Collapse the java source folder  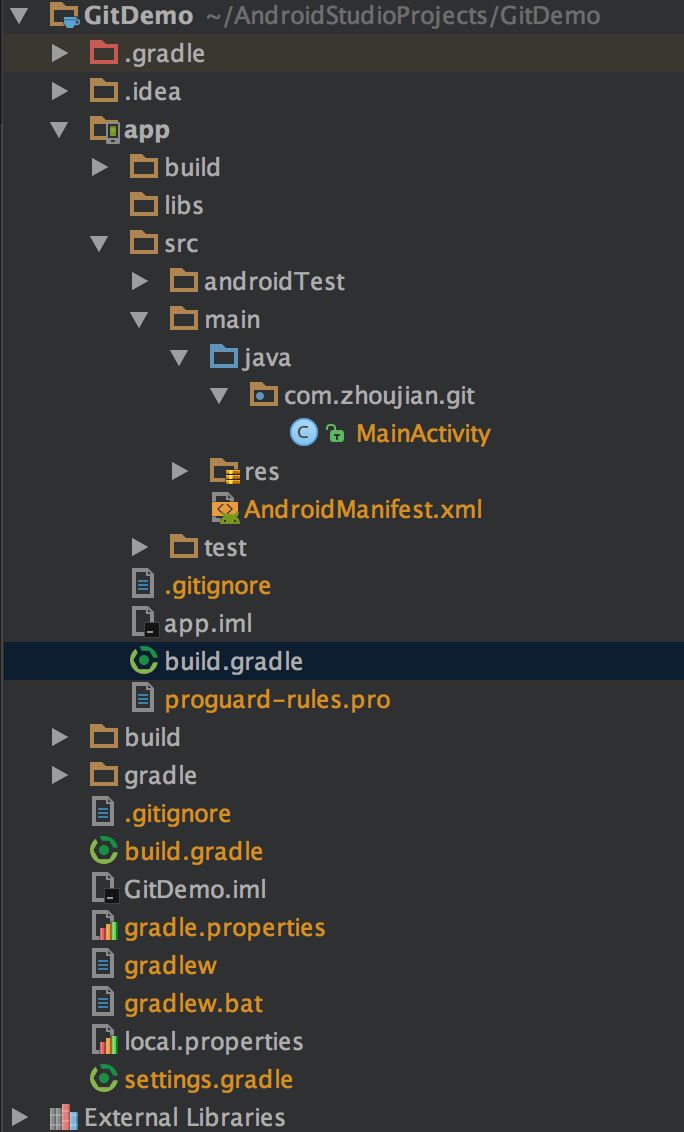tap(180, 357)
